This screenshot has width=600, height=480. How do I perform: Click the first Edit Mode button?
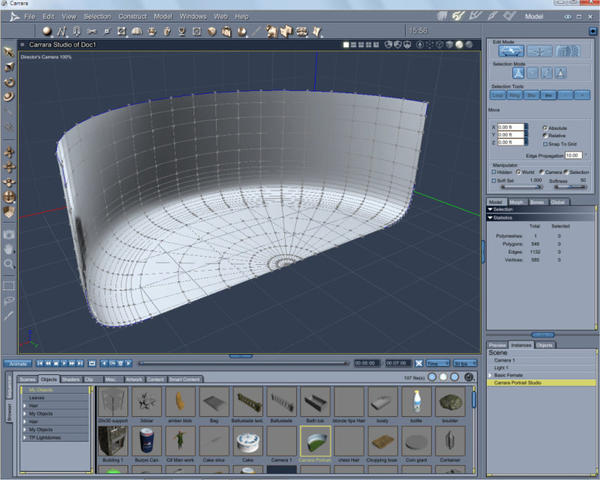click(x=512, y=51)
